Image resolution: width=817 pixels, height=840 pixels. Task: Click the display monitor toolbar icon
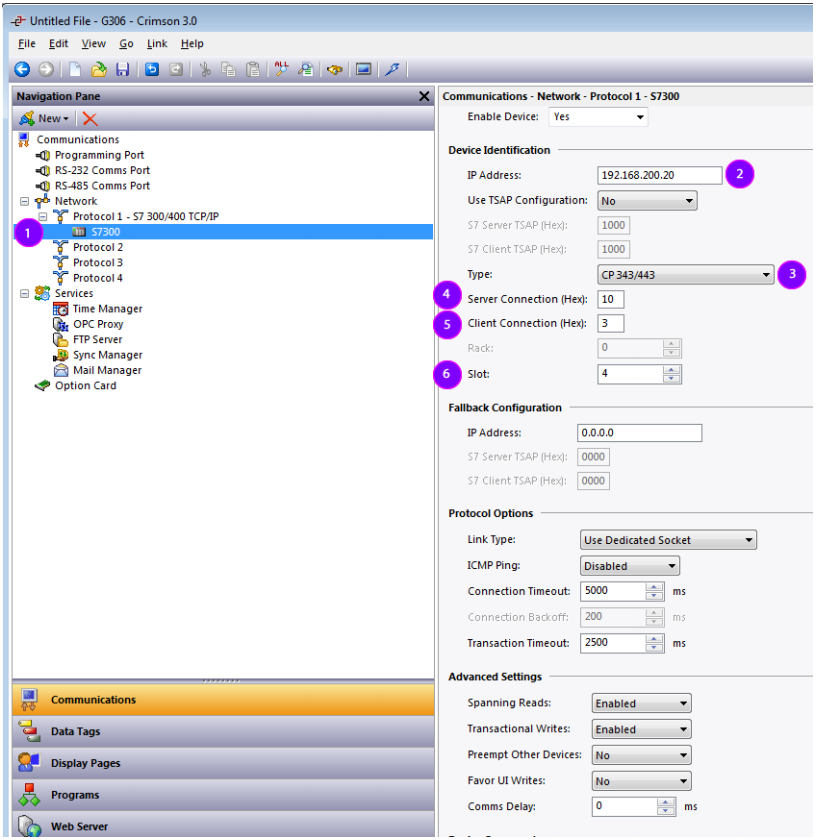point(364,69)
